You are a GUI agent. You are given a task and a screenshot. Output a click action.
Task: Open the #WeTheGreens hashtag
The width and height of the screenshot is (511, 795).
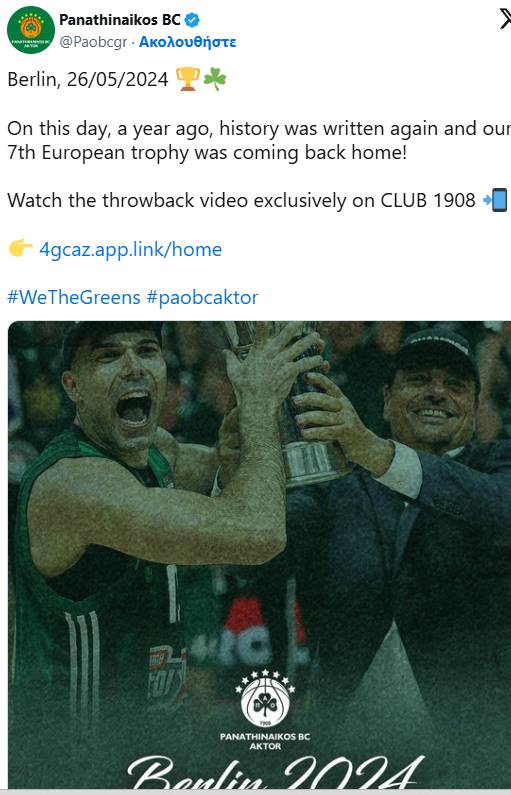point(74,297)
